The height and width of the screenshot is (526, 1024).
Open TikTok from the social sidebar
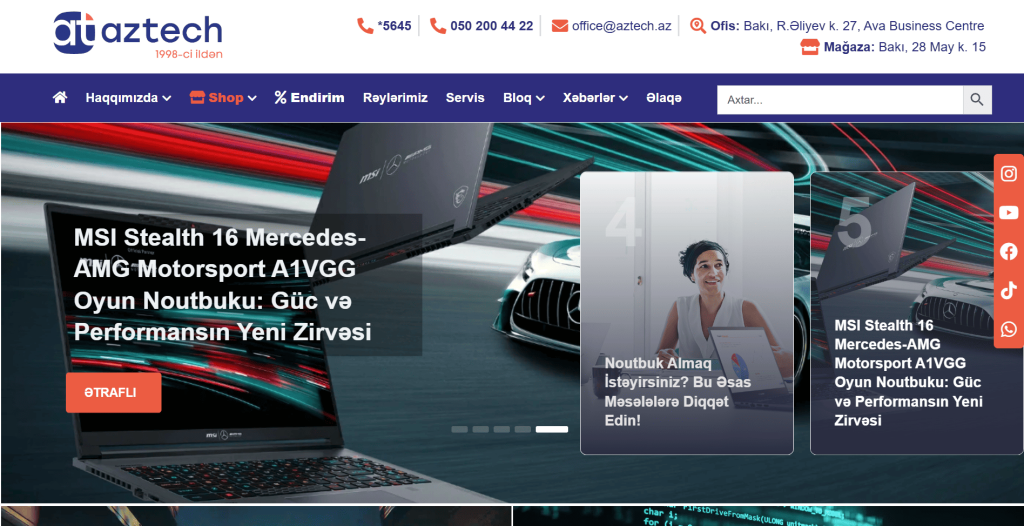coord(1008,290)
